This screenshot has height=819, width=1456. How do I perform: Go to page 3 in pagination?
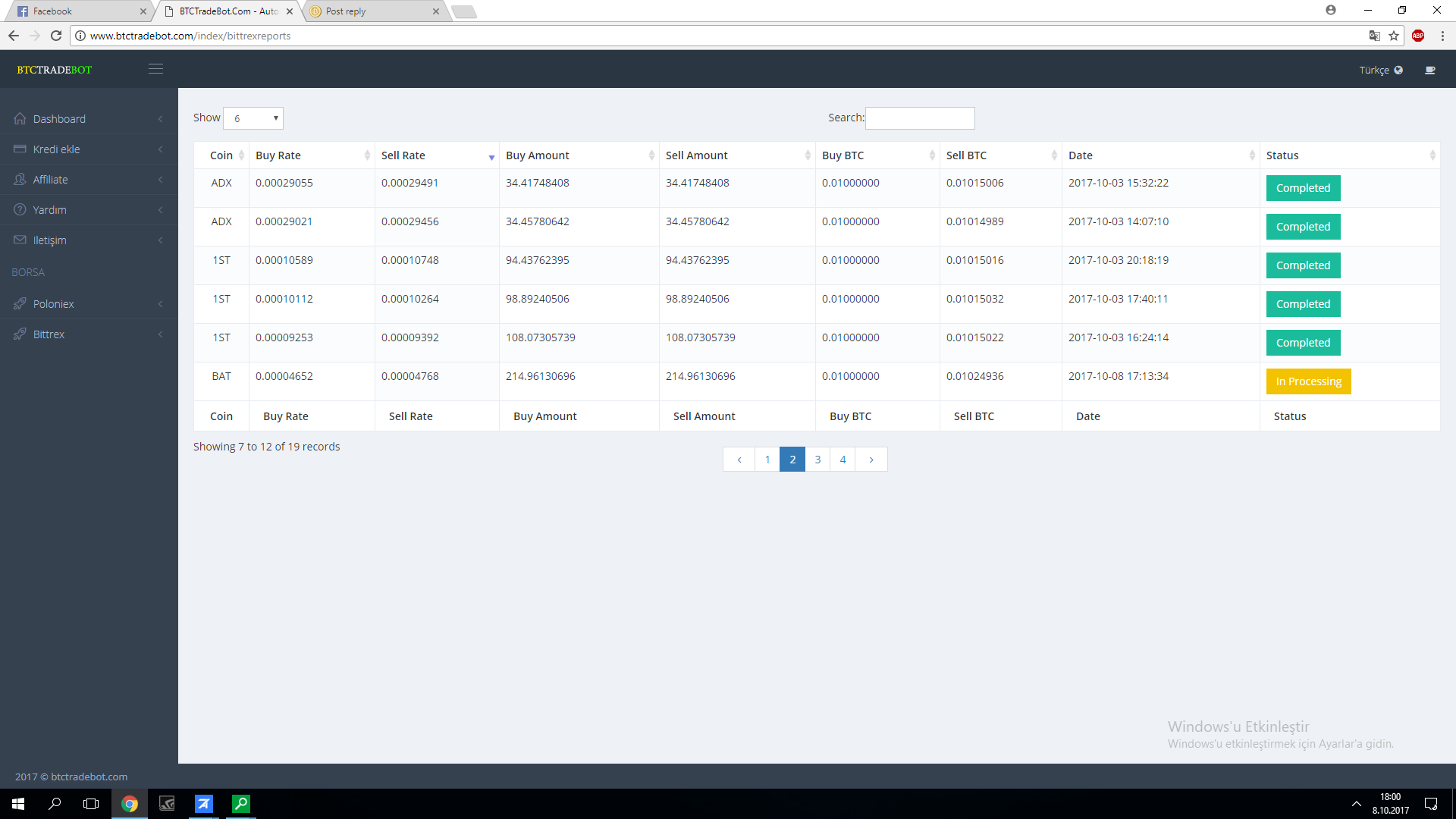point(817,460)
